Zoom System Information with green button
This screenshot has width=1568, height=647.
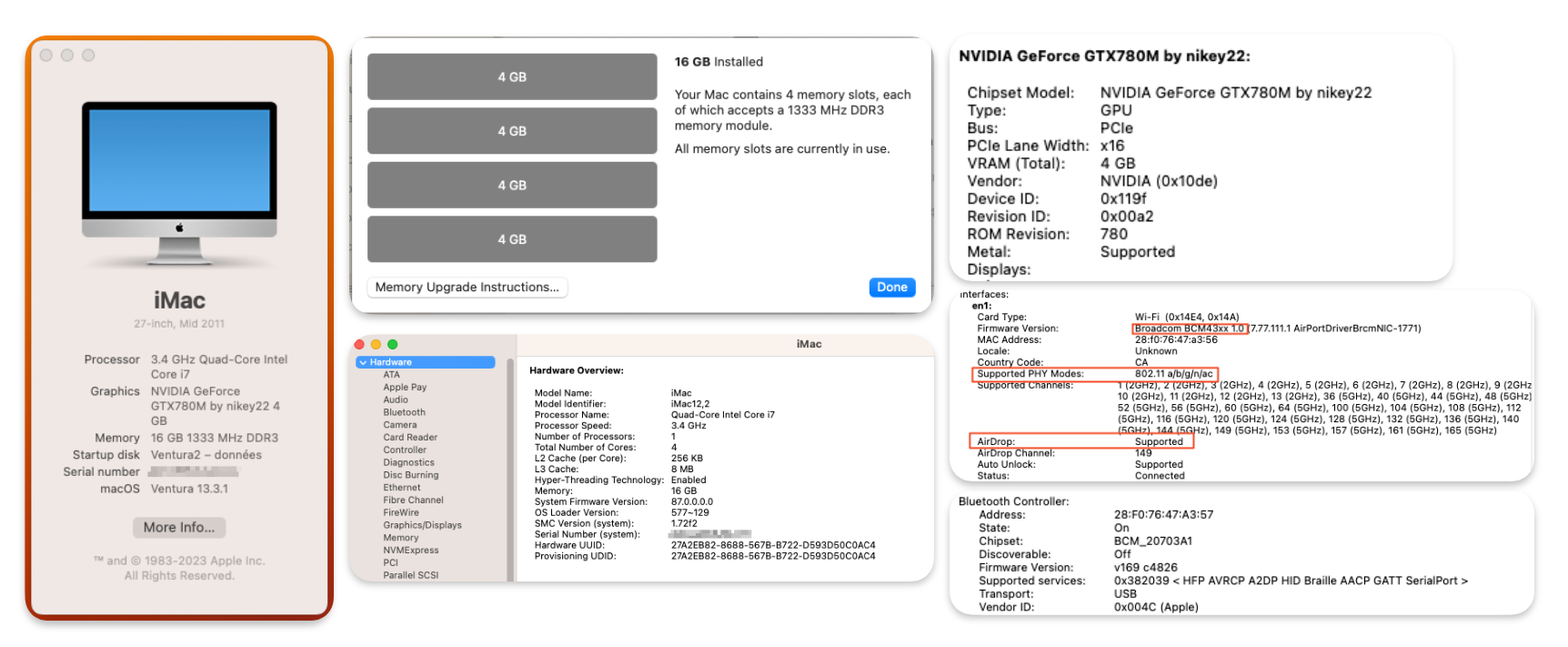[x=393, y=345]
